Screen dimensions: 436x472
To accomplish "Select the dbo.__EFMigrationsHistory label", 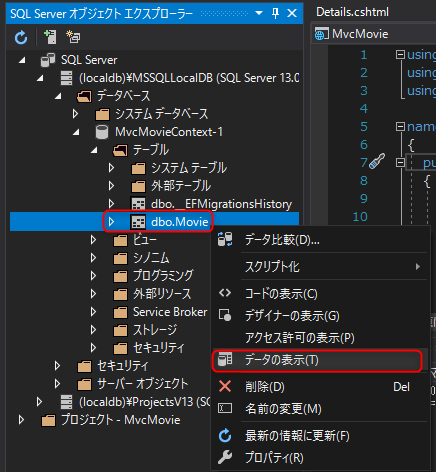I will click(221, 204).
